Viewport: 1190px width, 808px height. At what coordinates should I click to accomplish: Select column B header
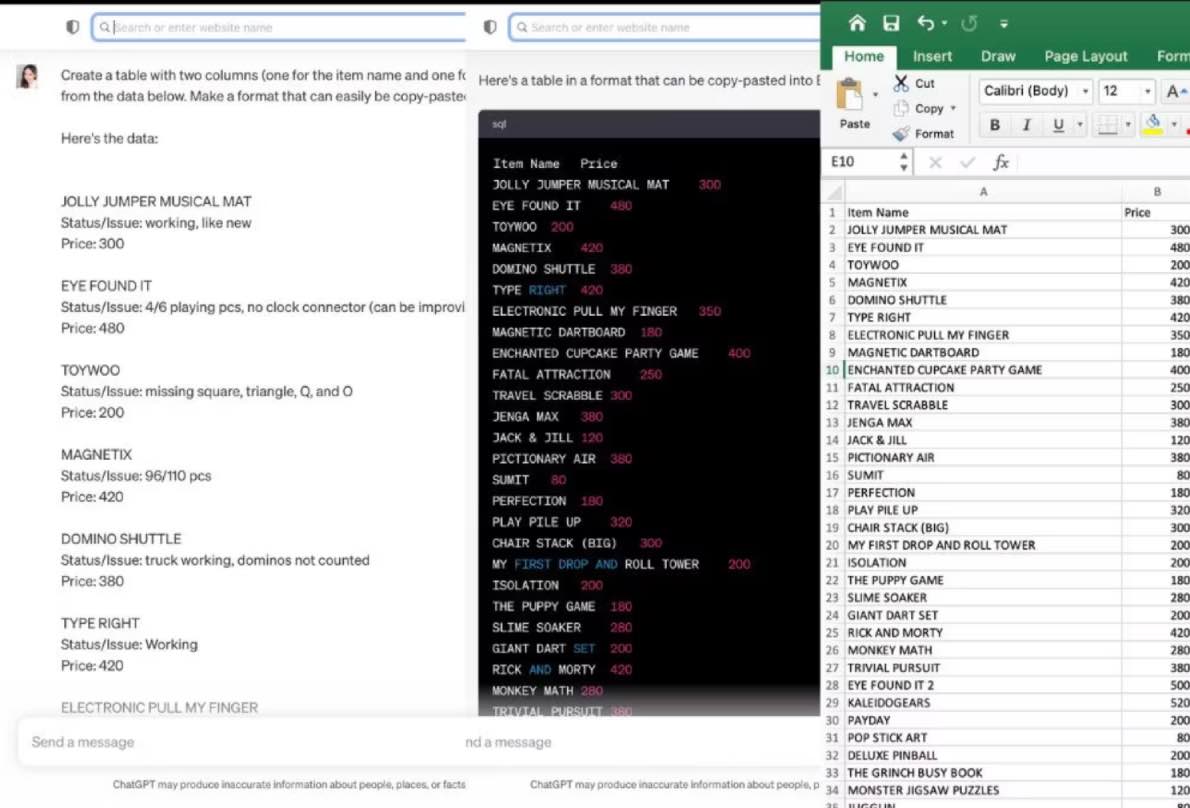(1157, 192)
